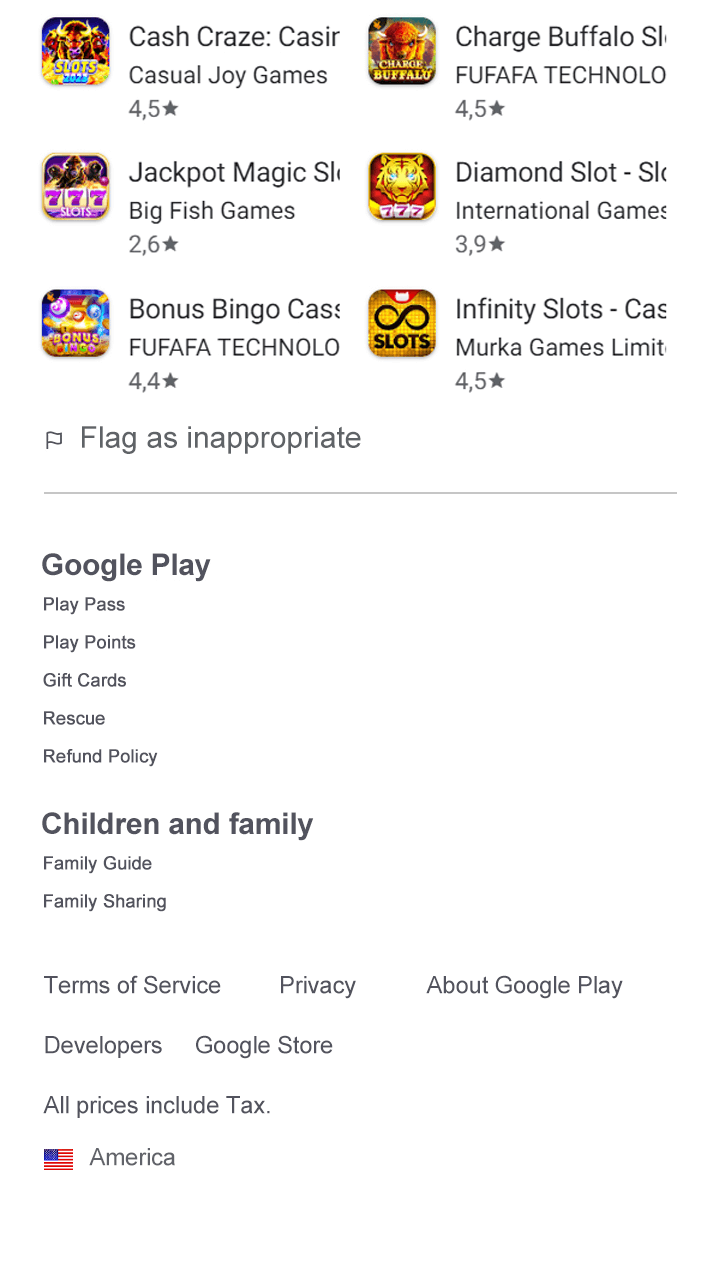Open the Cash Craze casino app icon

point(75,51)
